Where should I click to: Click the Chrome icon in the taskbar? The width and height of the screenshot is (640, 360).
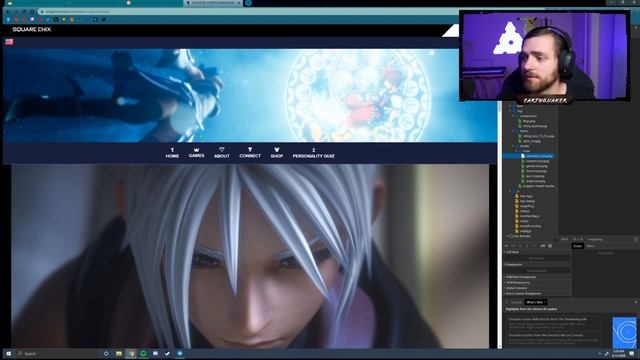[131, 353]
